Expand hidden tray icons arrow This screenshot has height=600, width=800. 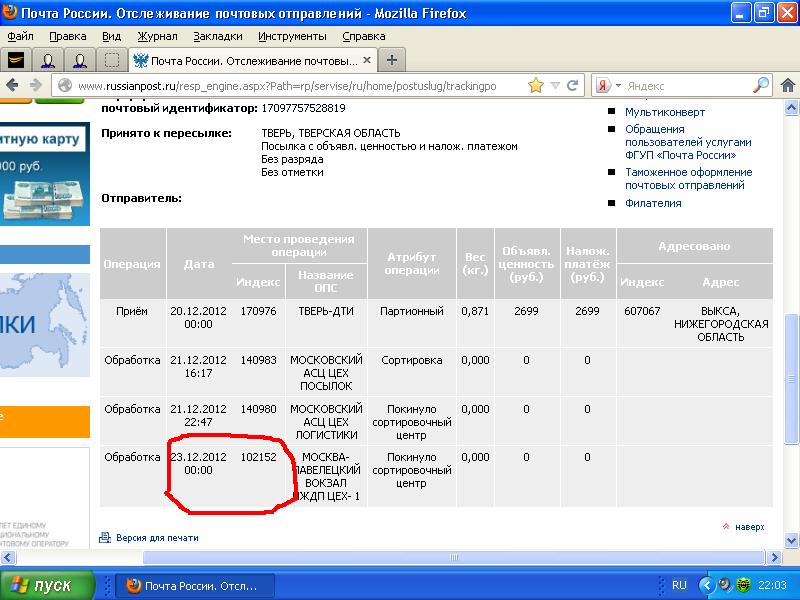tap(707, 585)
